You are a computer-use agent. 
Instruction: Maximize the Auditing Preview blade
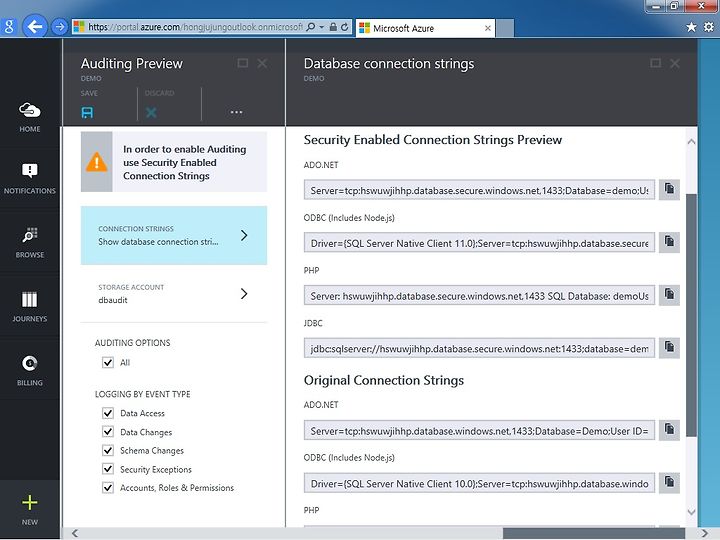243,63
